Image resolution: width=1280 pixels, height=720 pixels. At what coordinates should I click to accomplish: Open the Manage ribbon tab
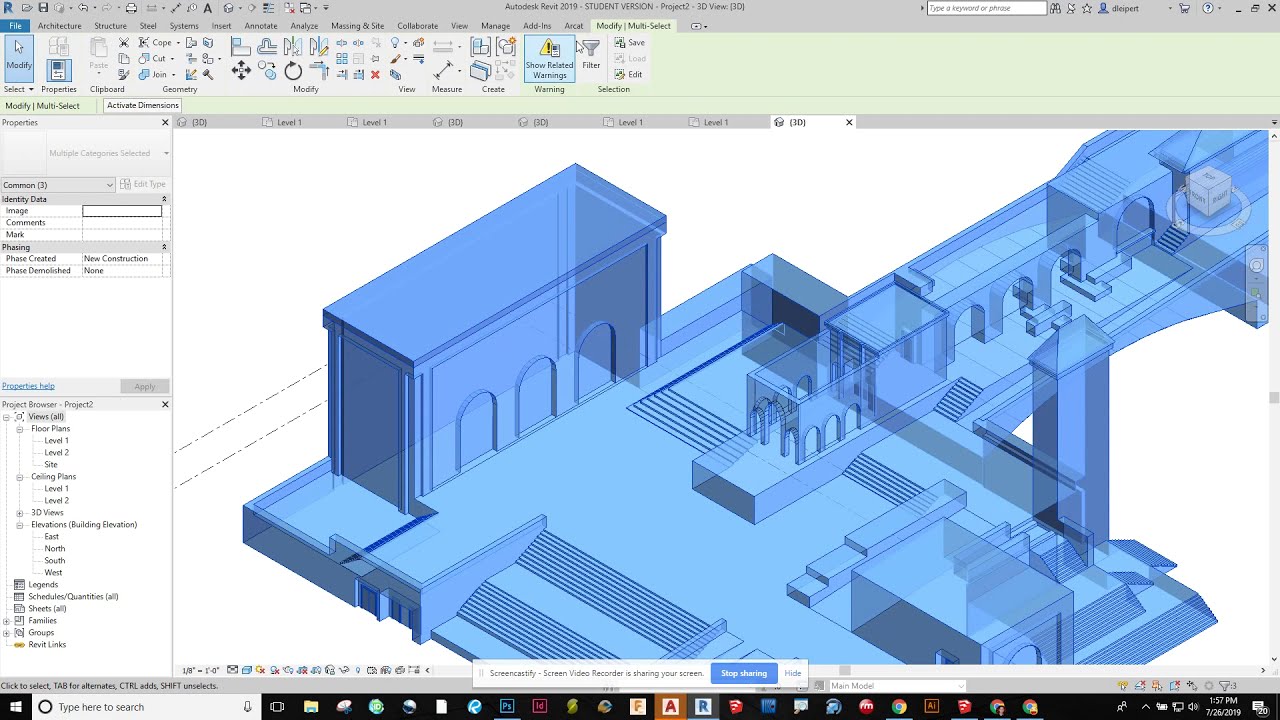coord(495,26)
